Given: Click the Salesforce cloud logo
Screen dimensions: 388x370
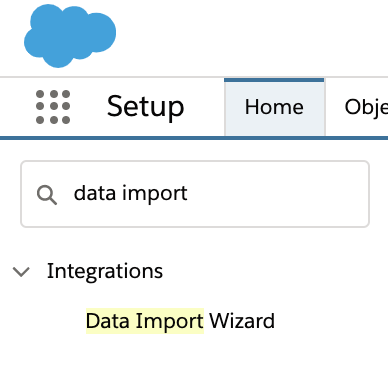Looking at the screenshot, I should (x=70, y=36).
